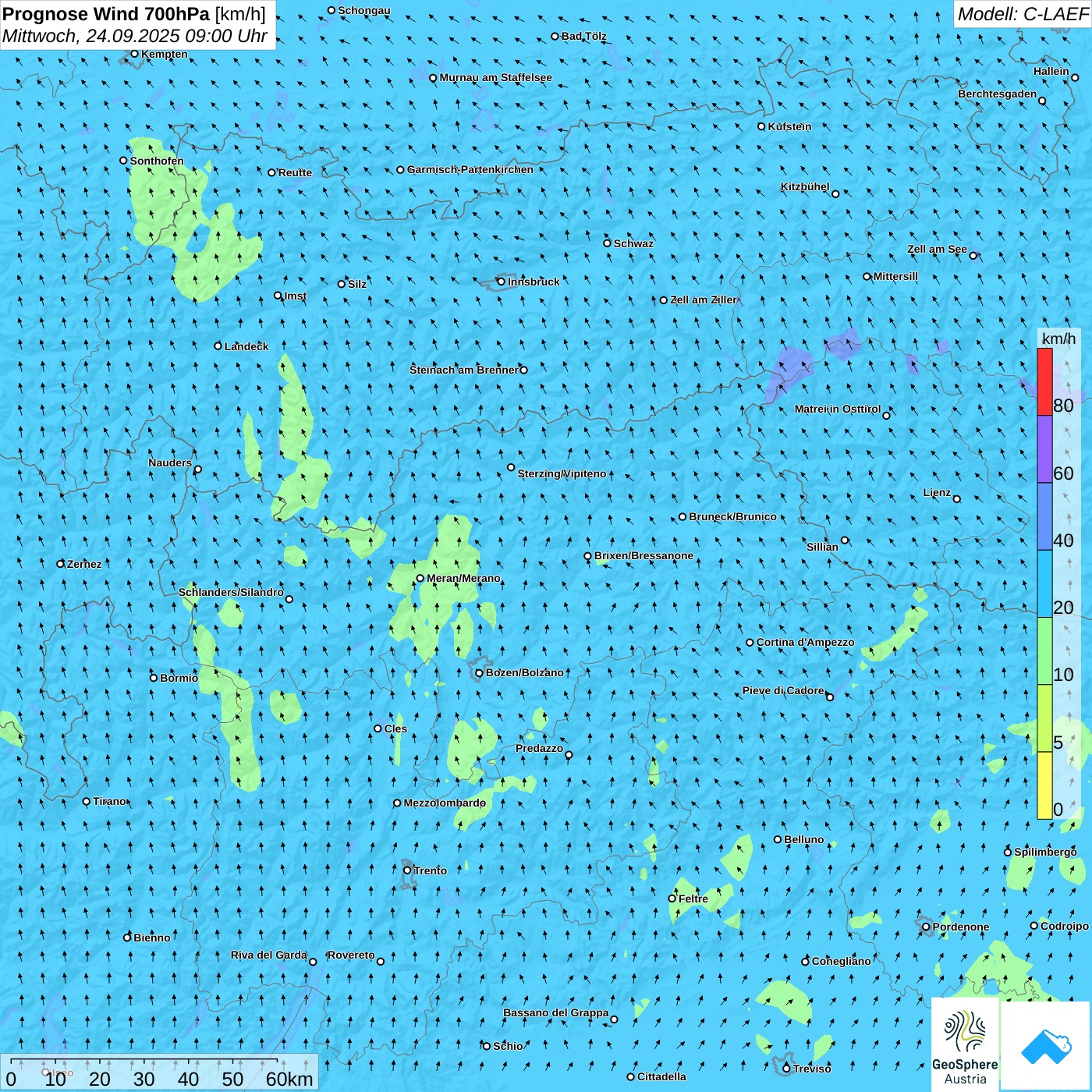Click the Schwaz location dot
This screenshot has height=1092, width=1092.
(x=608, y=243)
